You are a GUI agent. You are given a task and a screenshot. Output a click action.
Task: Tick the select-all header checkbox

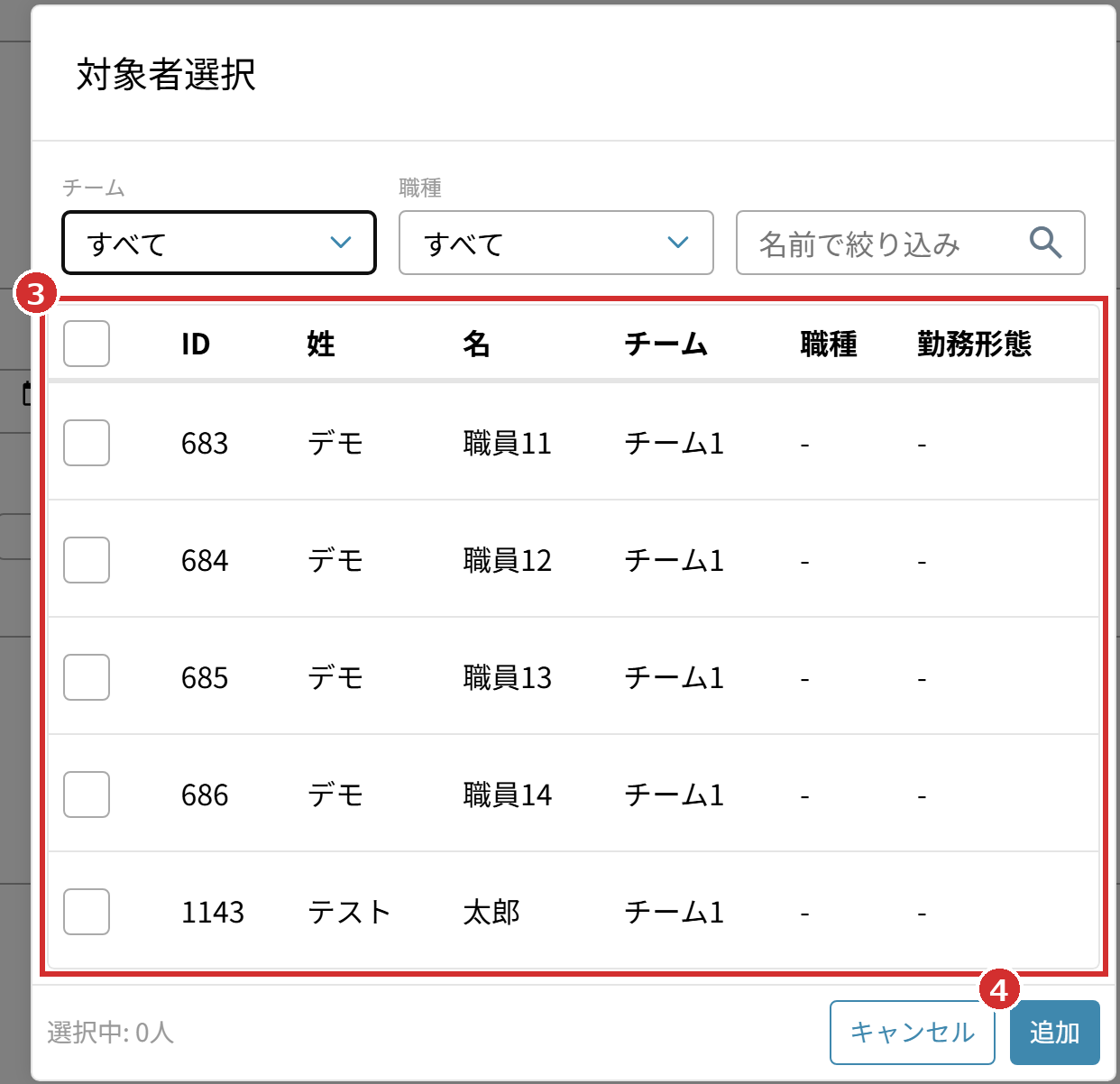87,344
